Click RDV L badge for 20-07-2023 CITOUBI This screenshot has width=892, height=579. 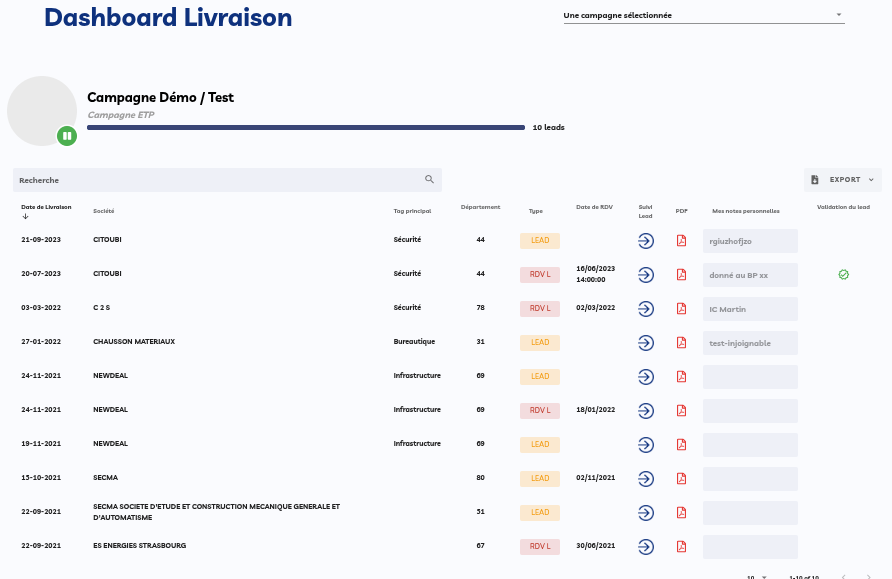coord(540,275)
